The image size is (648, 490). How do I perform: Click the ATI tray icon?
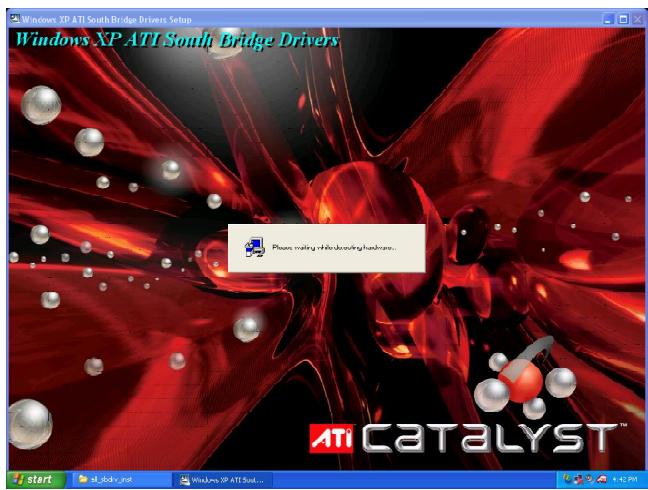pyautogui.click(x=602, y=479)
